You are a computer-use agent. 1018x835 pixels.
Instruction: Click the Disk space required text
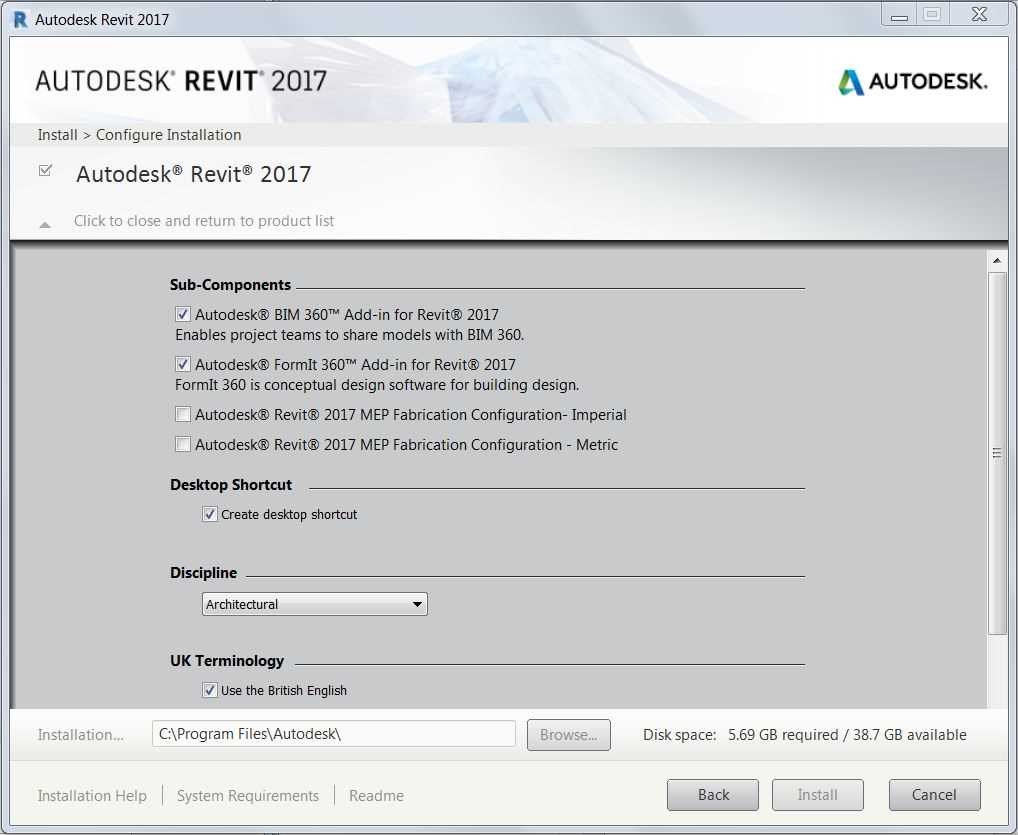(804, 734)
